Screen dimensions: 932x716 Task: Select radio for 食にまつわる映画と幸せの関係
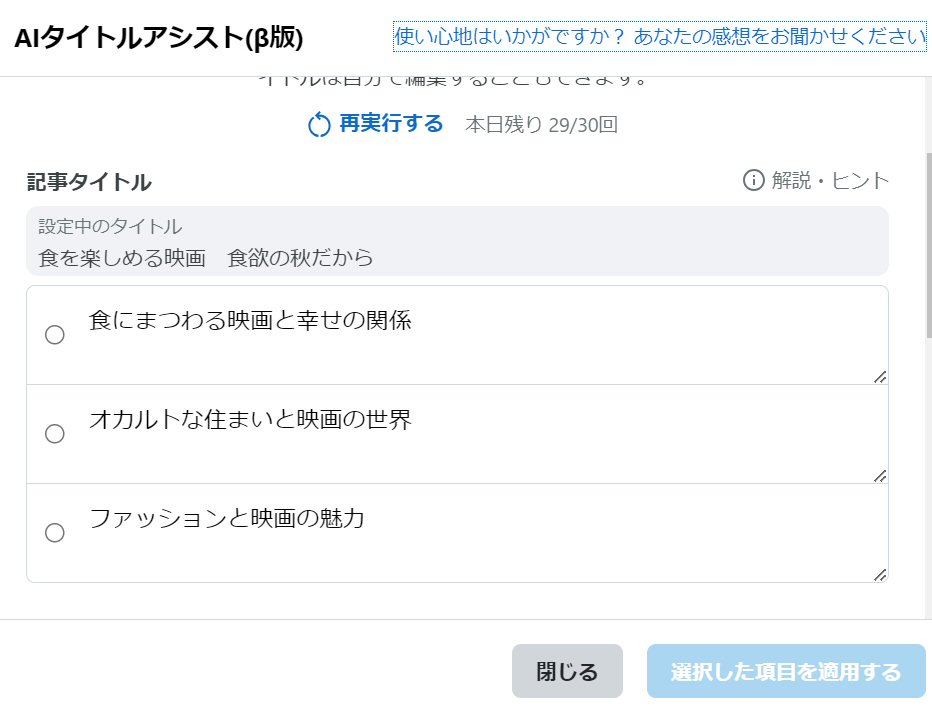tap(55, 335)
